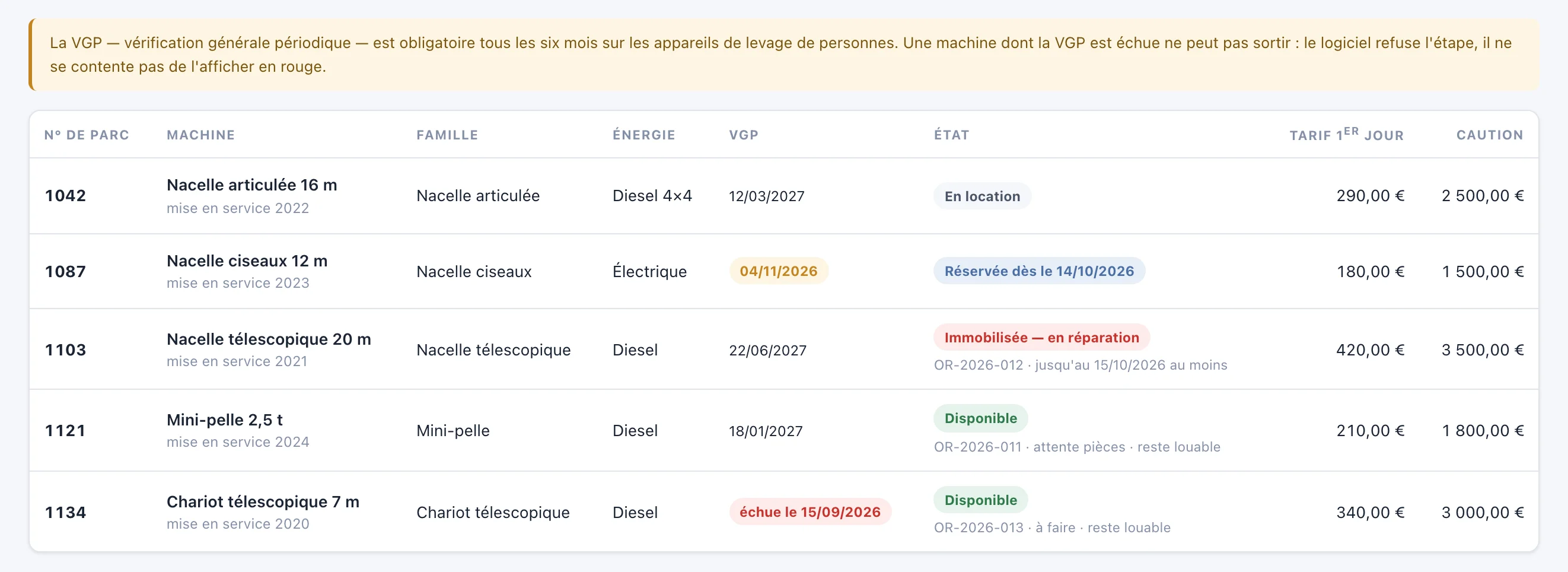The height and width of the screenshot is (572, 1568).
Task: Click the 'Électrique' energy cell
Action: pos(649,272)
